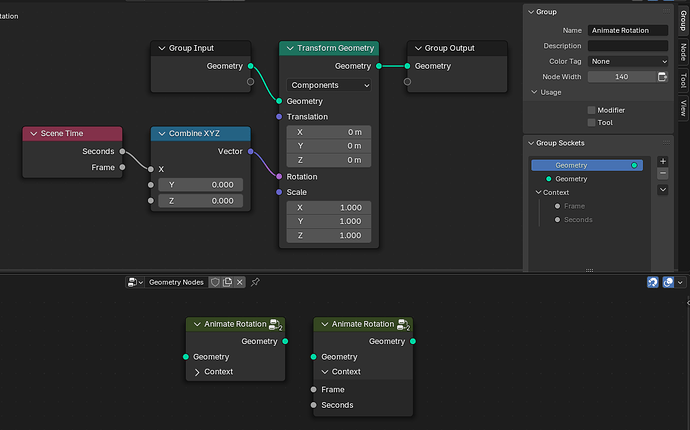Click group icon on second Animate Rotation node
The height and width of the screenshot is (430, 690).
coord(403,325)
